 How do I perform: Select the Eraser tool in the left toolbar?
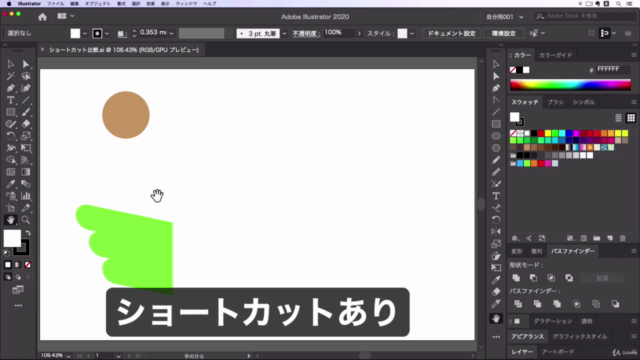click(26, 124)
